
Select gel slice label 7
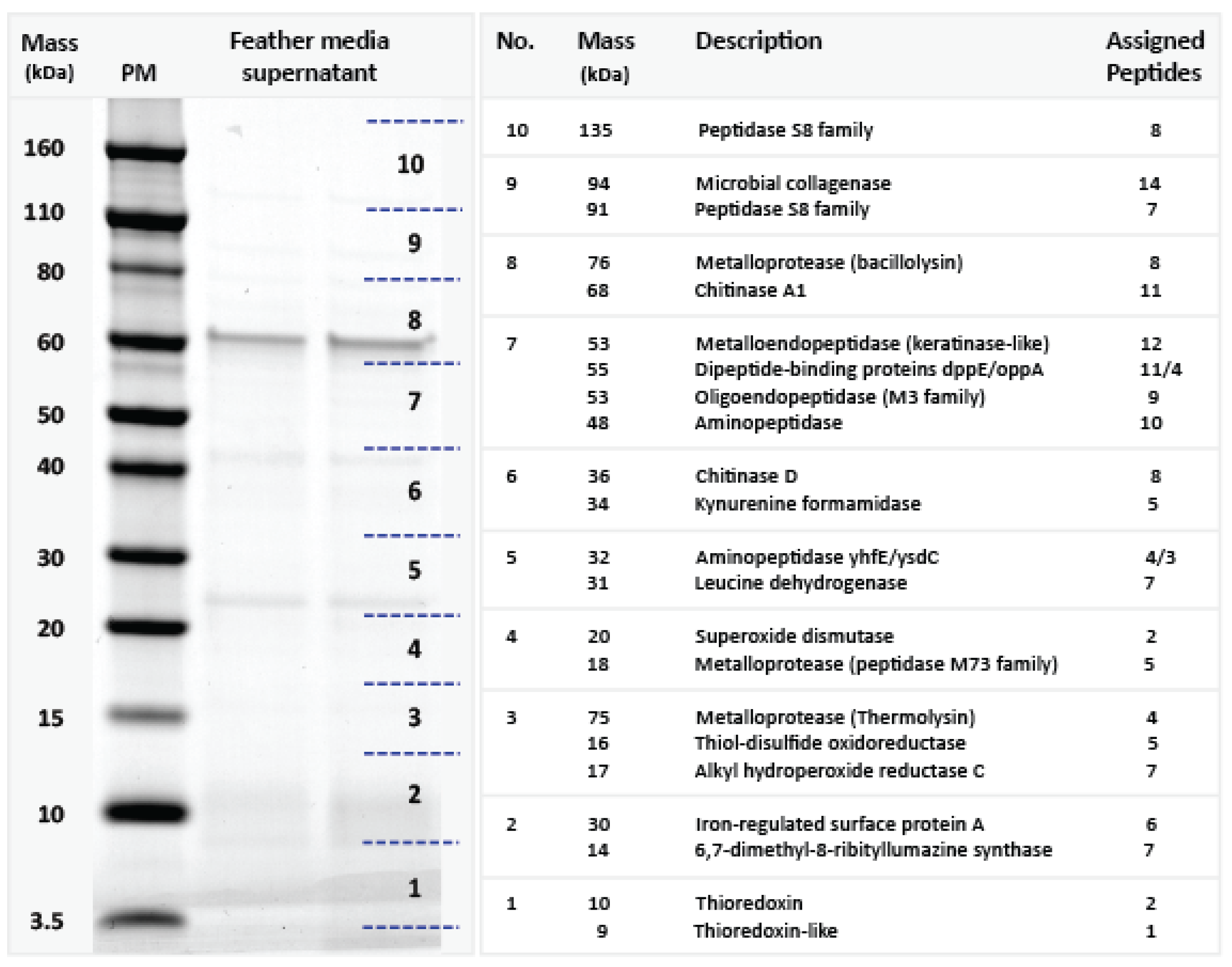414,401
